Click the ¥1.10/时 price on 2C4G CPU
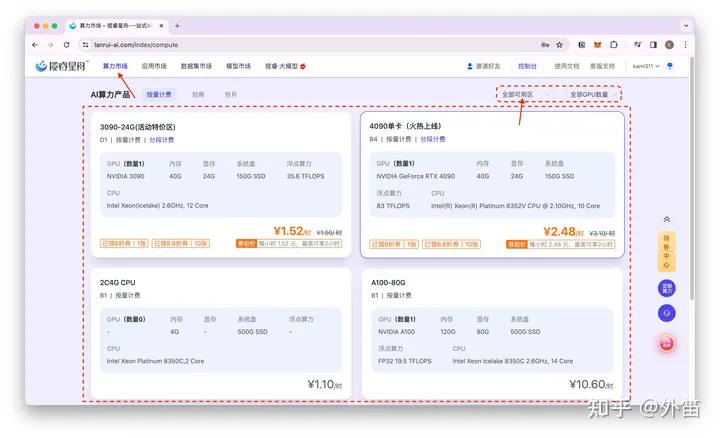The width and height of the screenshot is (720, 438). [x=325, y=384]
